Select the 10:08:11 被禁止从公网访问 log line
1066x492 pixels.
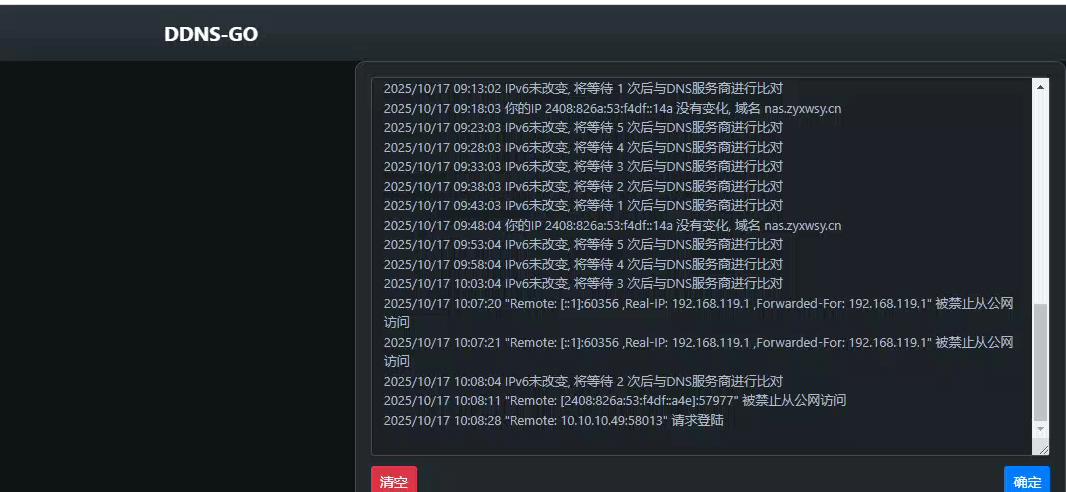pos(615,401)
